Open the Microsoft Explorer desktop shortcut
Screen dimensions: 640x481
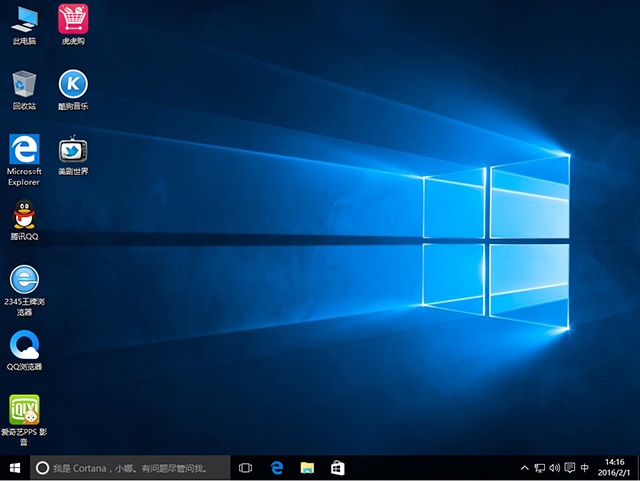pyautogui.click(x=24, y=150)
